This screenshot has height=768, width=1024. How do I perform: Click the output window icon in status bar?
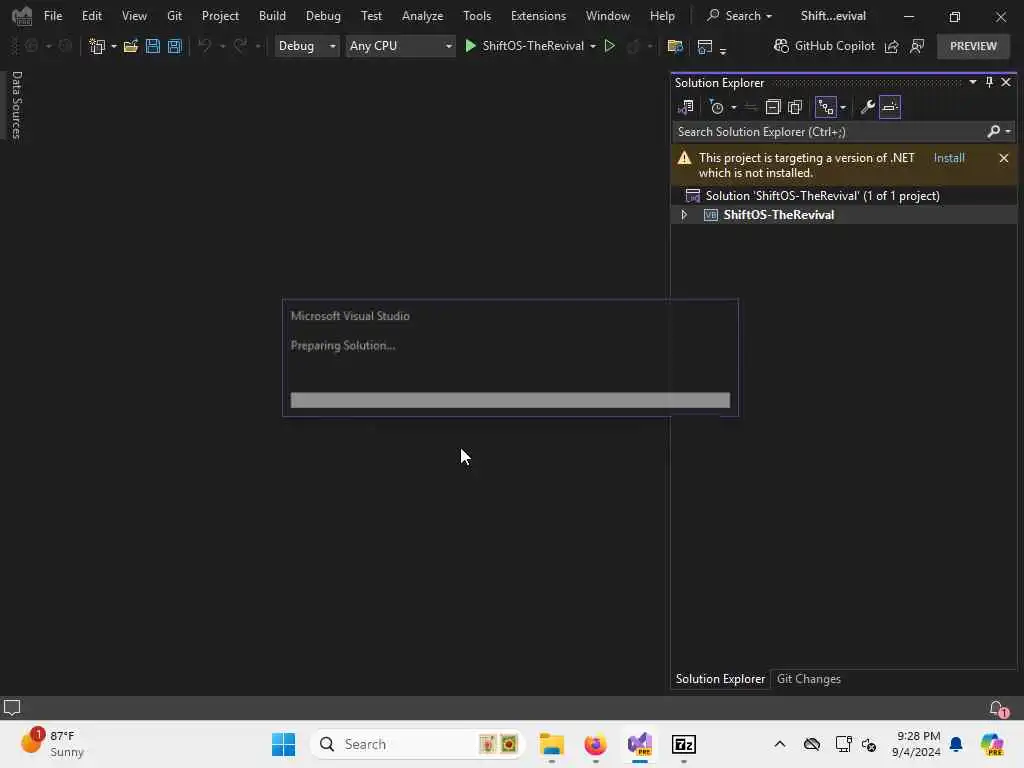(x=12, y=708)
